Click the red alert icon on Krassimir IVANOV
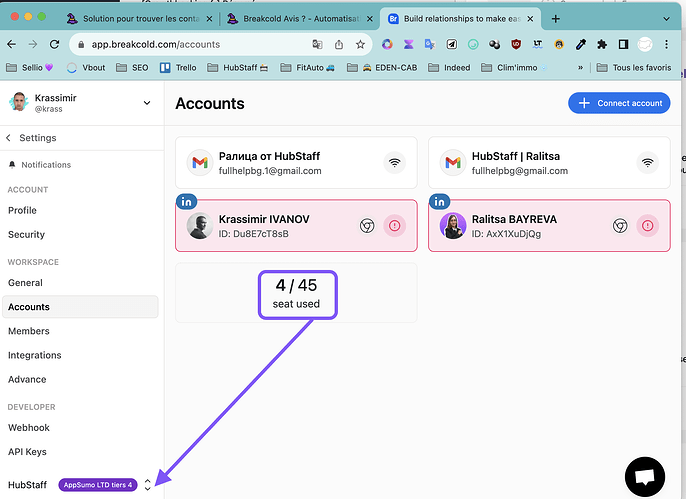The height and width of the screenshot is (499, 686). click(395, 226)
